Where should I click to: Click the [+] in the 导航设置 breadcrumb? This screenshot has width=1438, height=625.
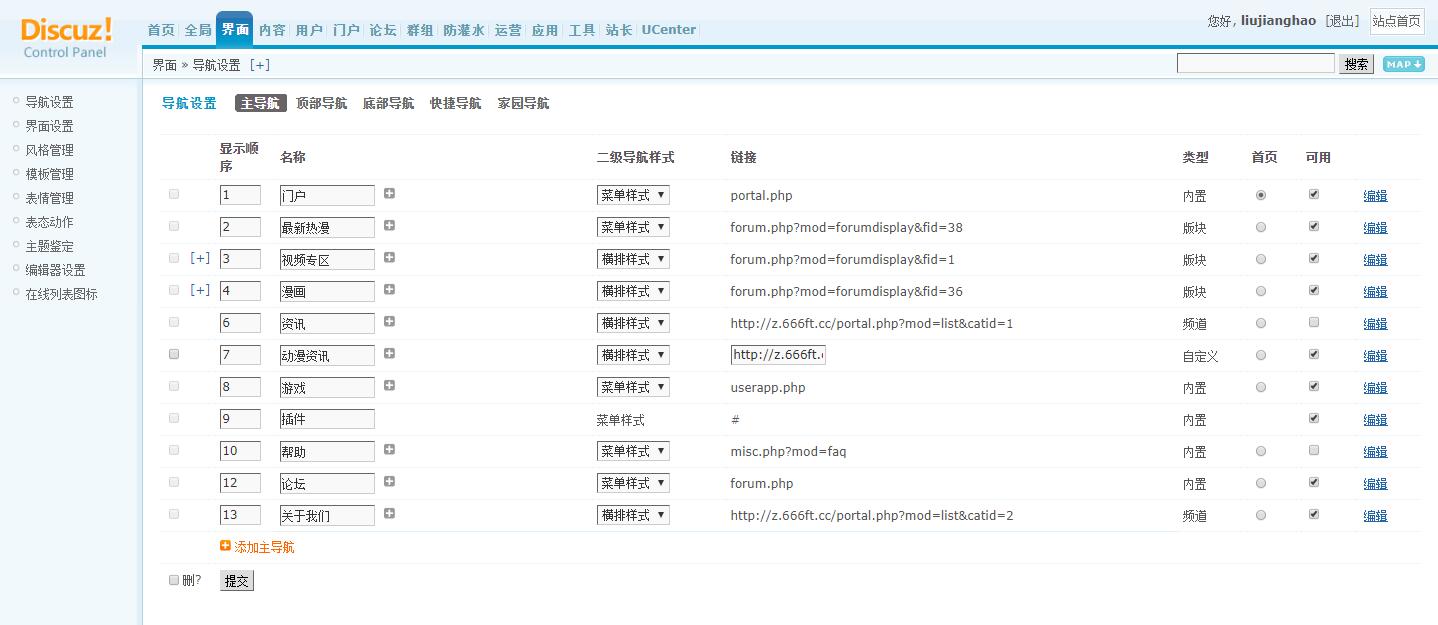[x=260, y=64]
